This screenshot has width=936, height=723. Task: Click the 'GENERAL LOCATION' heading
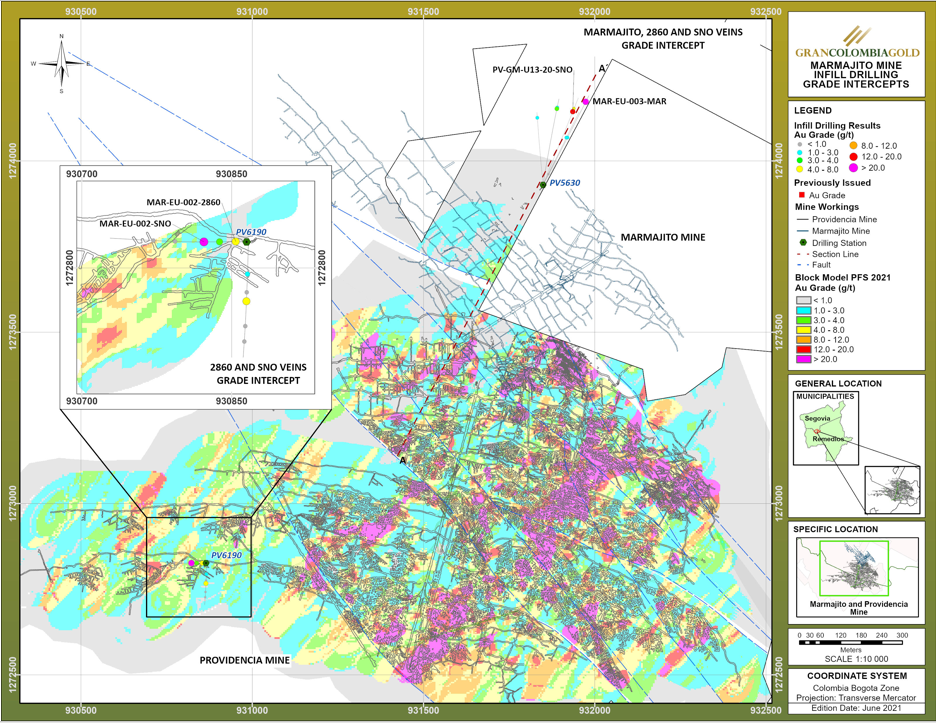coord(838,383)
